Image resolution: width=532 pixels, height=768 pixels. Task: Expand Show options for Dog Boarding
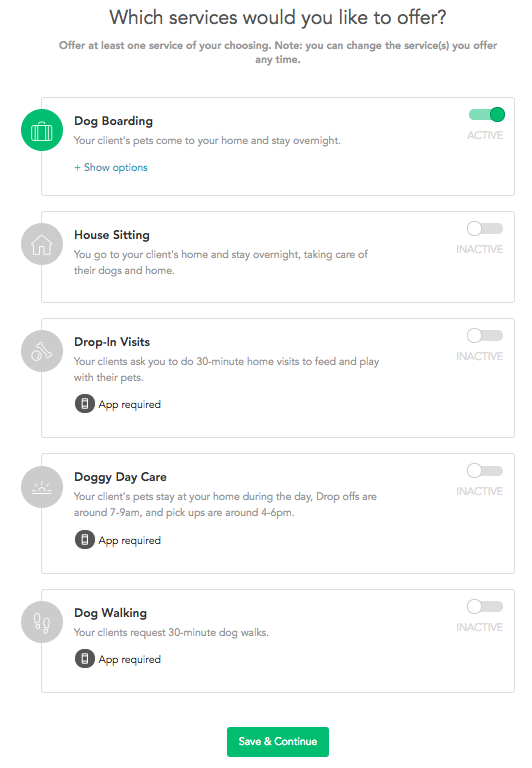tap(111, 168)
